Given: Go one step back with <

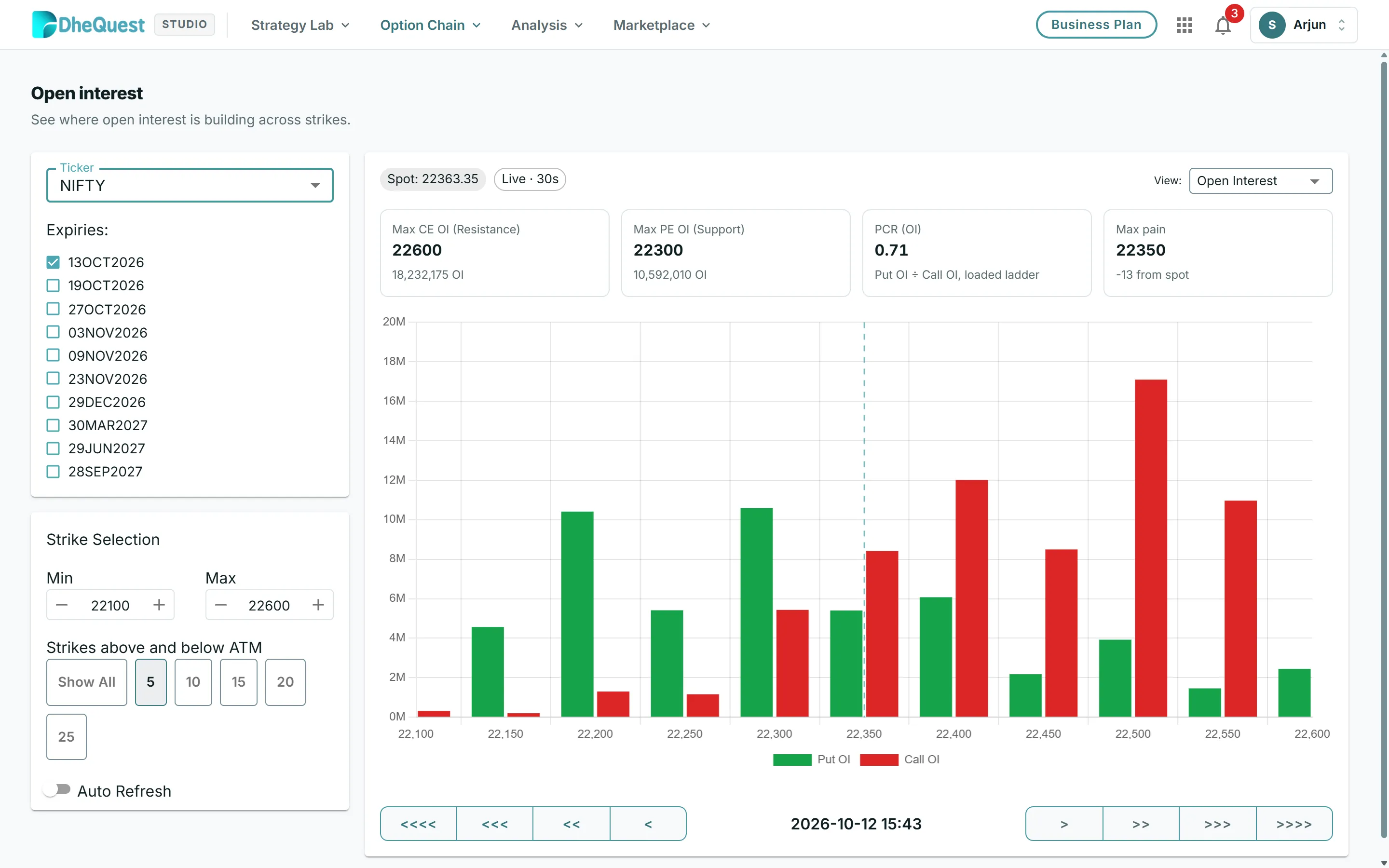Looking at the screenshot, I should [648, 824].
